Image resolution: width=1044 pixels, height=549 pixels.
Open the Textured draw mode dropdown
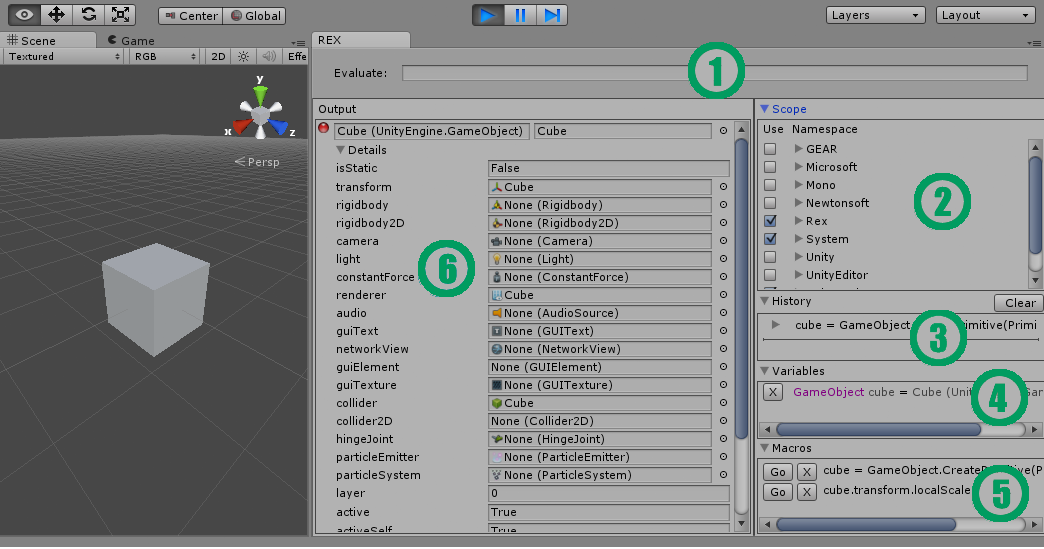[x=63, y=57]
